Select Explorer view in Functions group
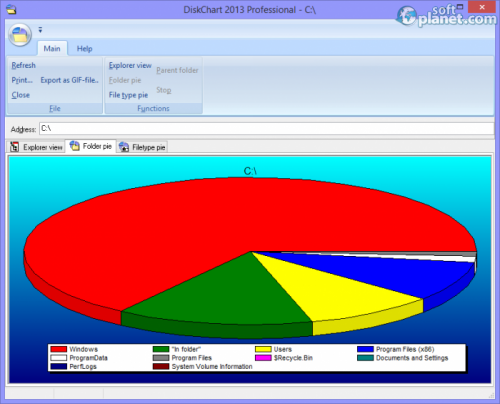This screenshot has height=404, width=500. (130, 66)
